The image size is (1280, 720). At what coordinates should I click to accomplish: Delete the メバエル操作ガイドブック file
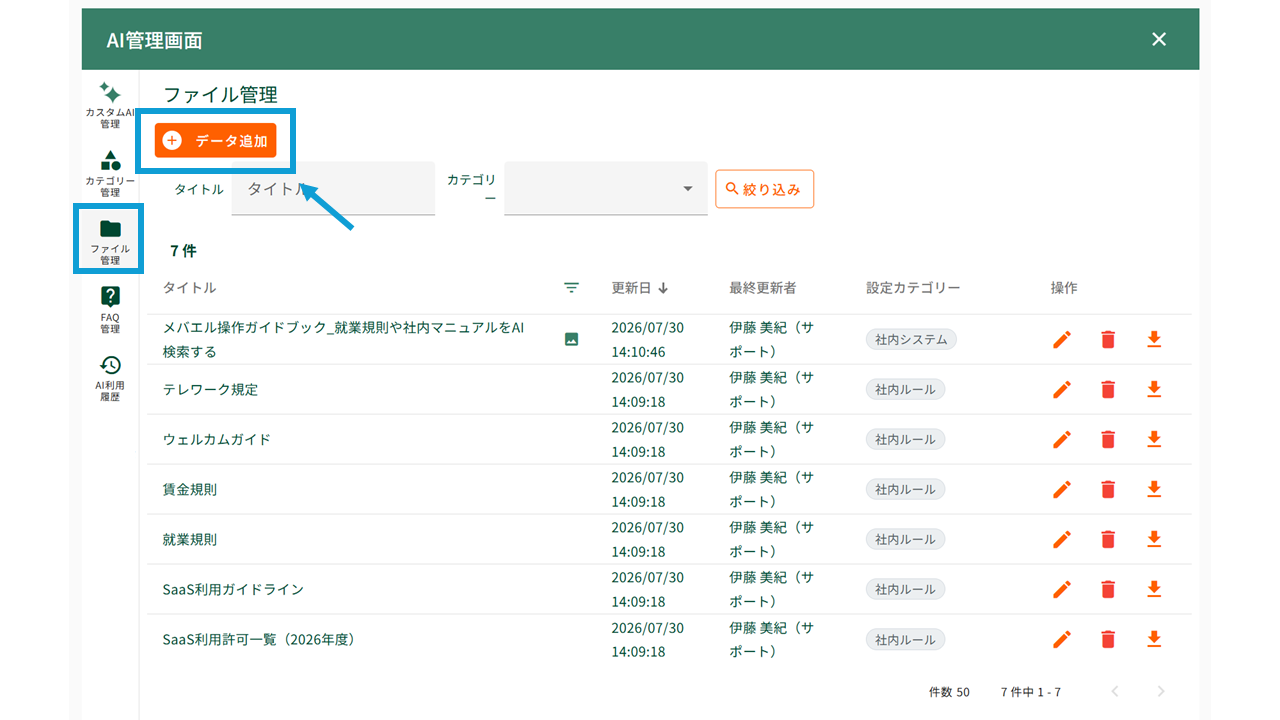(1108, 339)
